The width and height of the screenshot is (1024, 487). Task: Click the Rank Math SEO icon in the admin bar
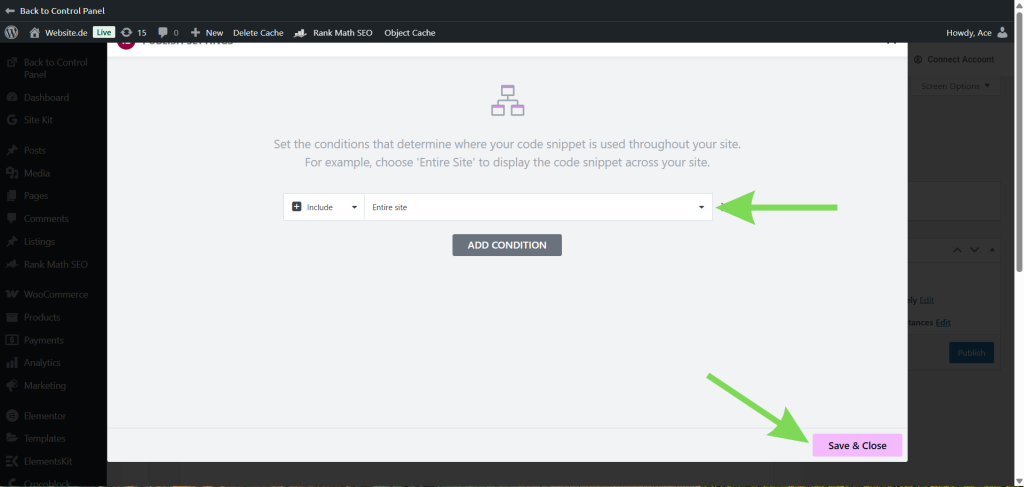point(300,33)
